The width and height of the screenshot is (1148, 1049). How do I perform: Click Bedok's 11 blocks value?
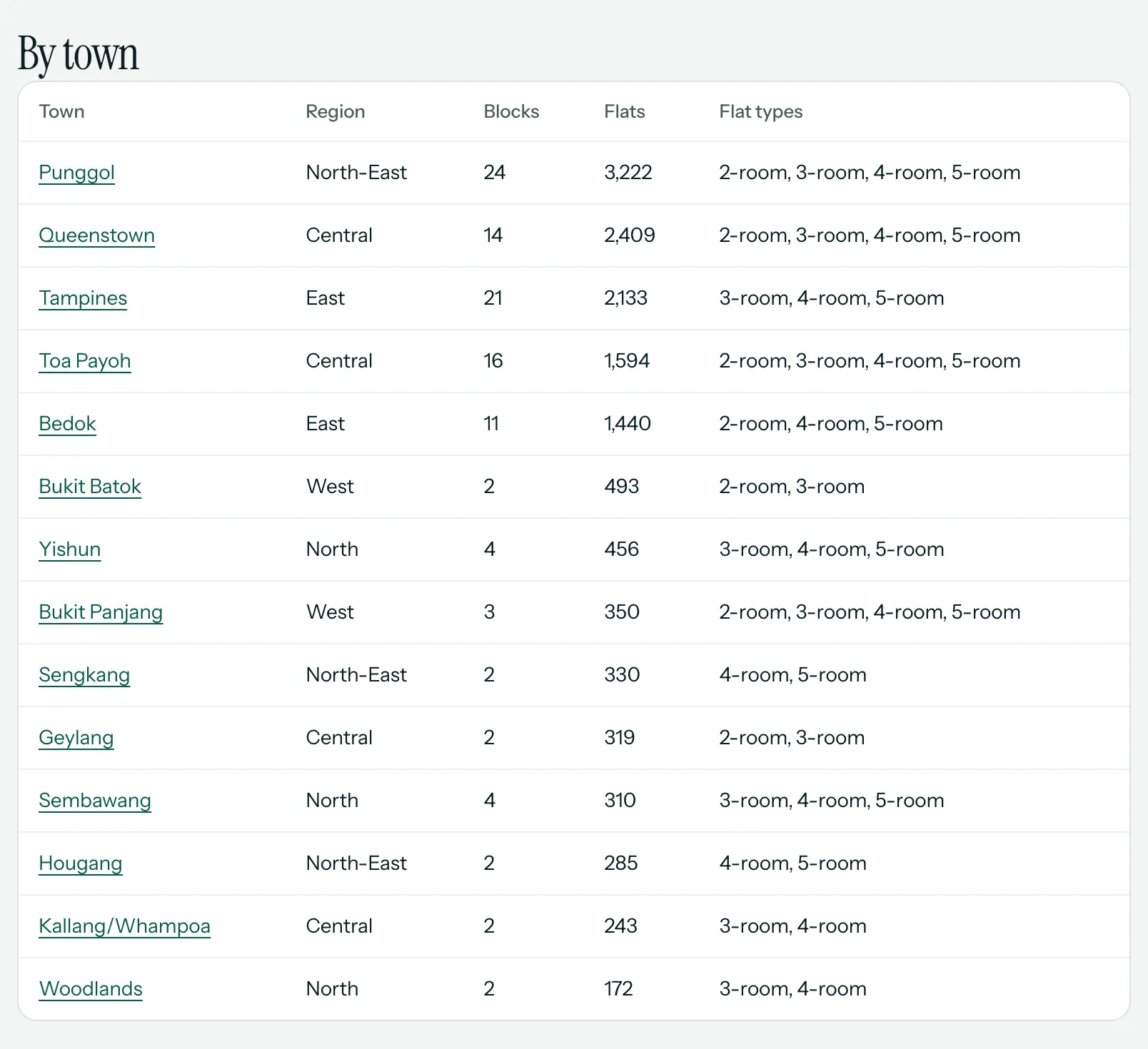(491, 424)
